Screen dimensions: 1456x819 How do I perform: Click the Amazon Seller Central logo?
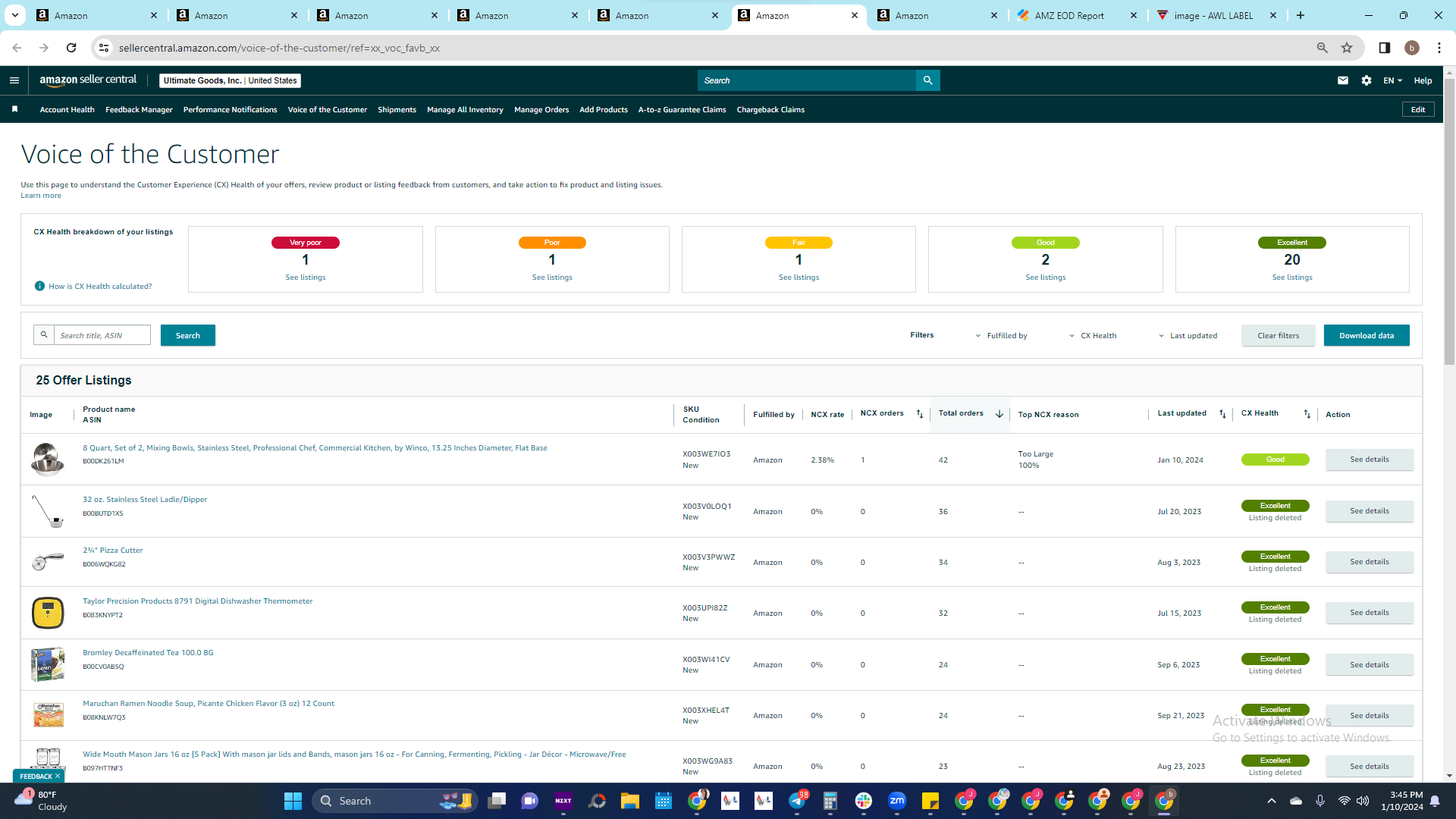coord(88,80)
